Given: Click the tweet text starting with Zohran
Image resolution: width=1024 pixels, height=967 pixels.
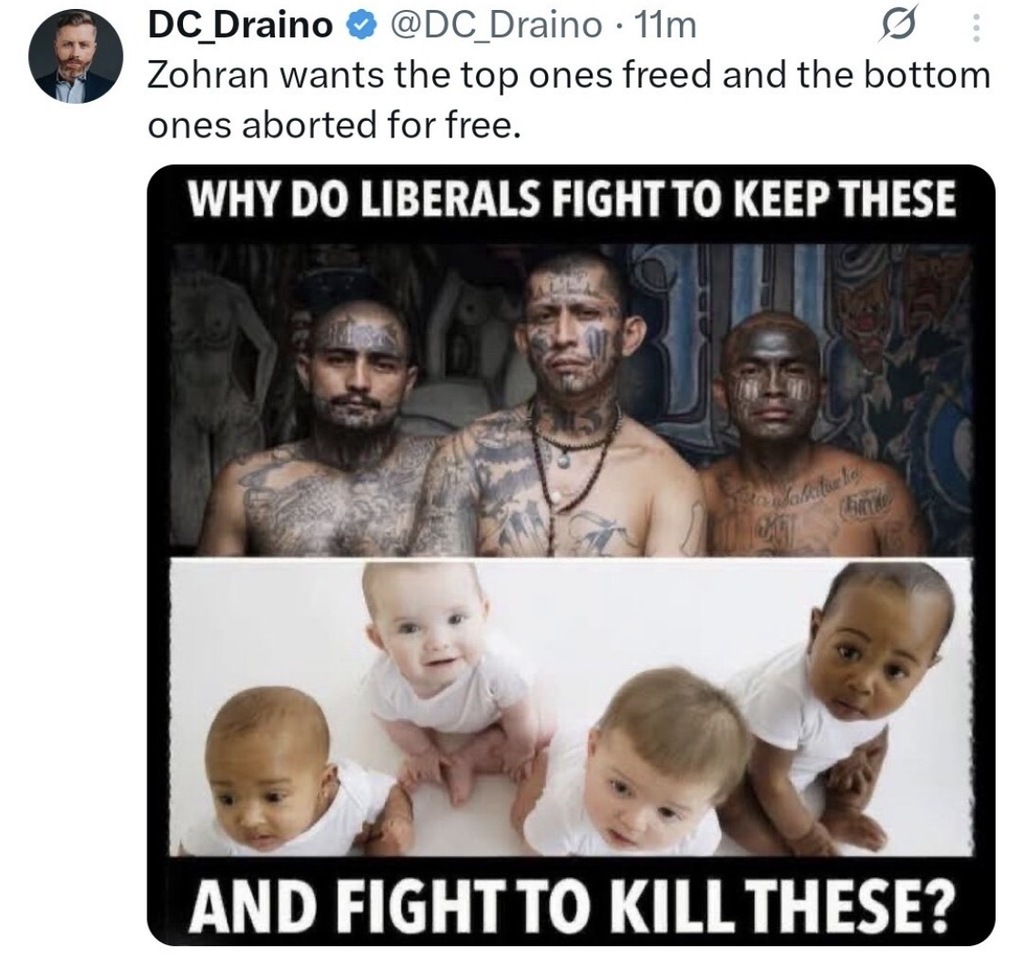Looking at the screenshot, I should point(569,99).
